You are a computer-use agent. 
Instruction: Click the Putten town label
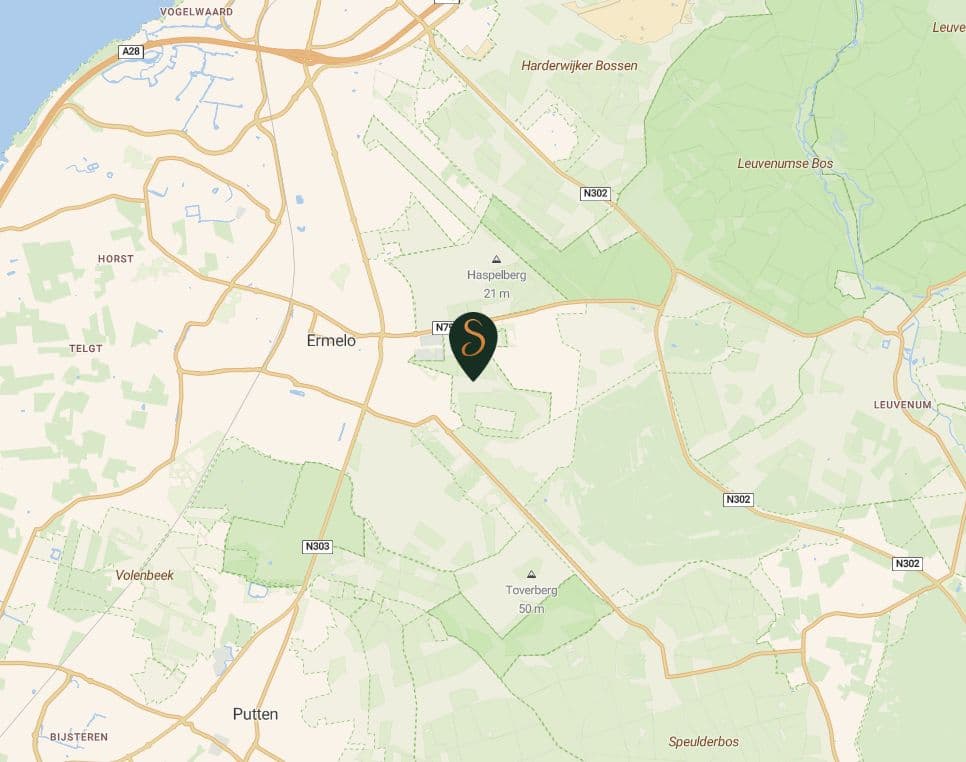pyautogui.click(x=255, y=715)
